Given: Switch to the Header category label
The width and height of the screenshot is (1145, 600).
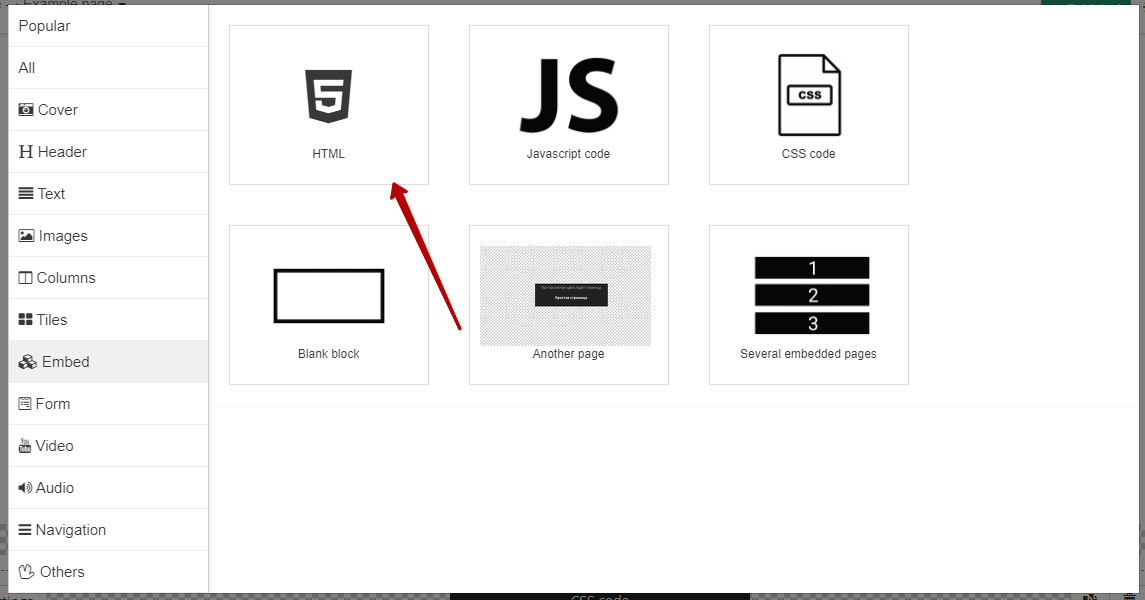Looking at the screenshot, I should pos(62,152).
